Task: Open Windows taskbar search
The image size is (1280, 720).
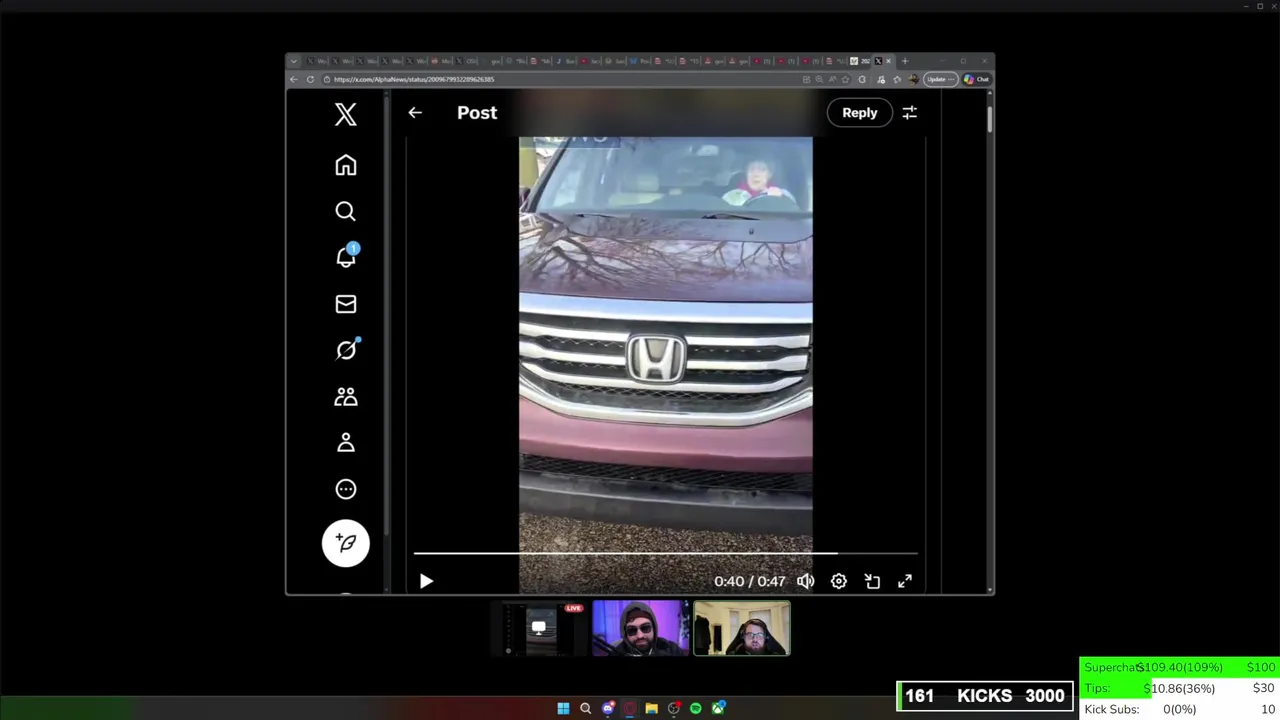Action: [x=586, y=708]
